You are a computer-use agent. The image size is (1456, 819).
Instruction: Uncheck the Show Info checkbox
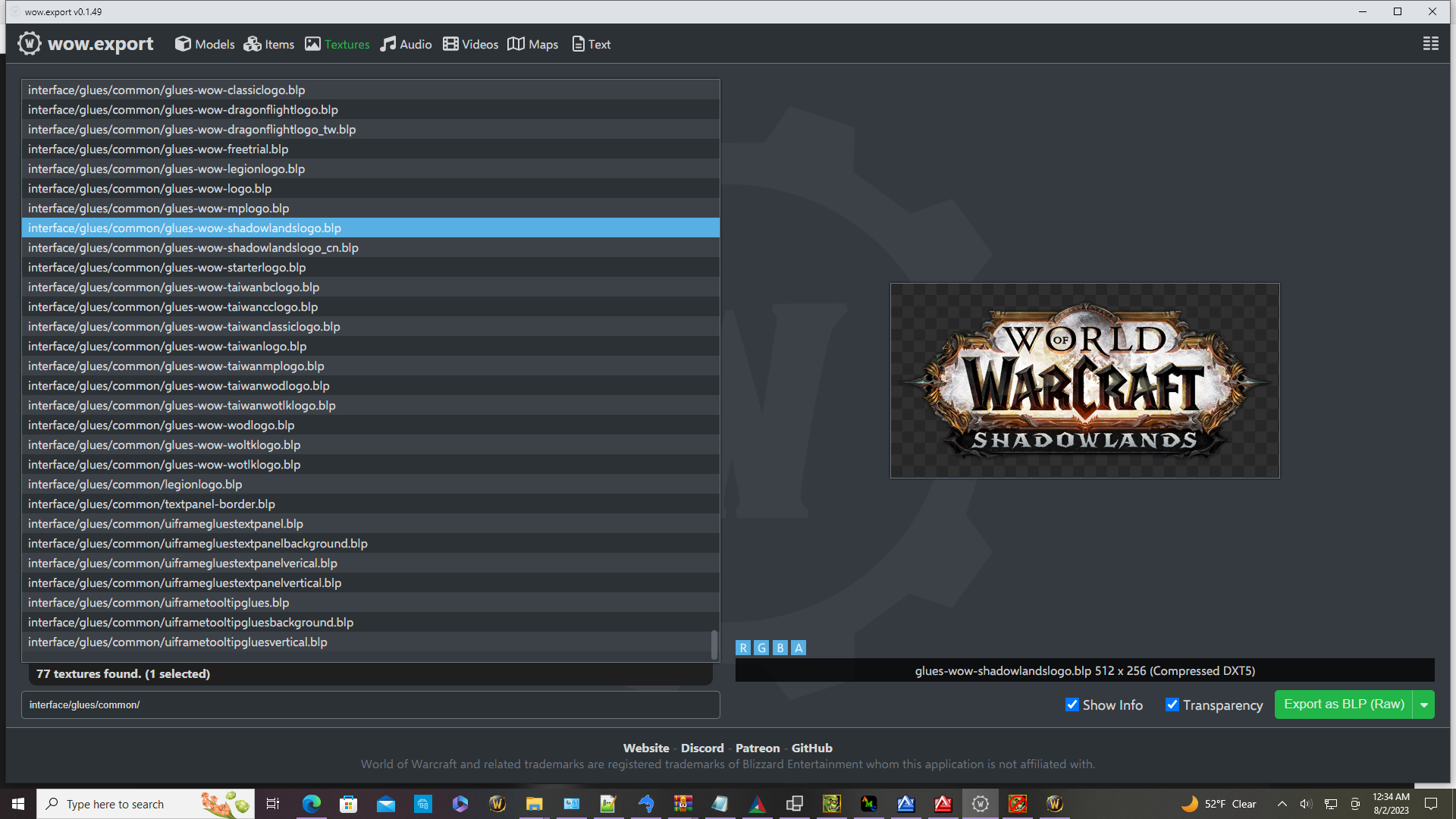[x=1072, y=704]
